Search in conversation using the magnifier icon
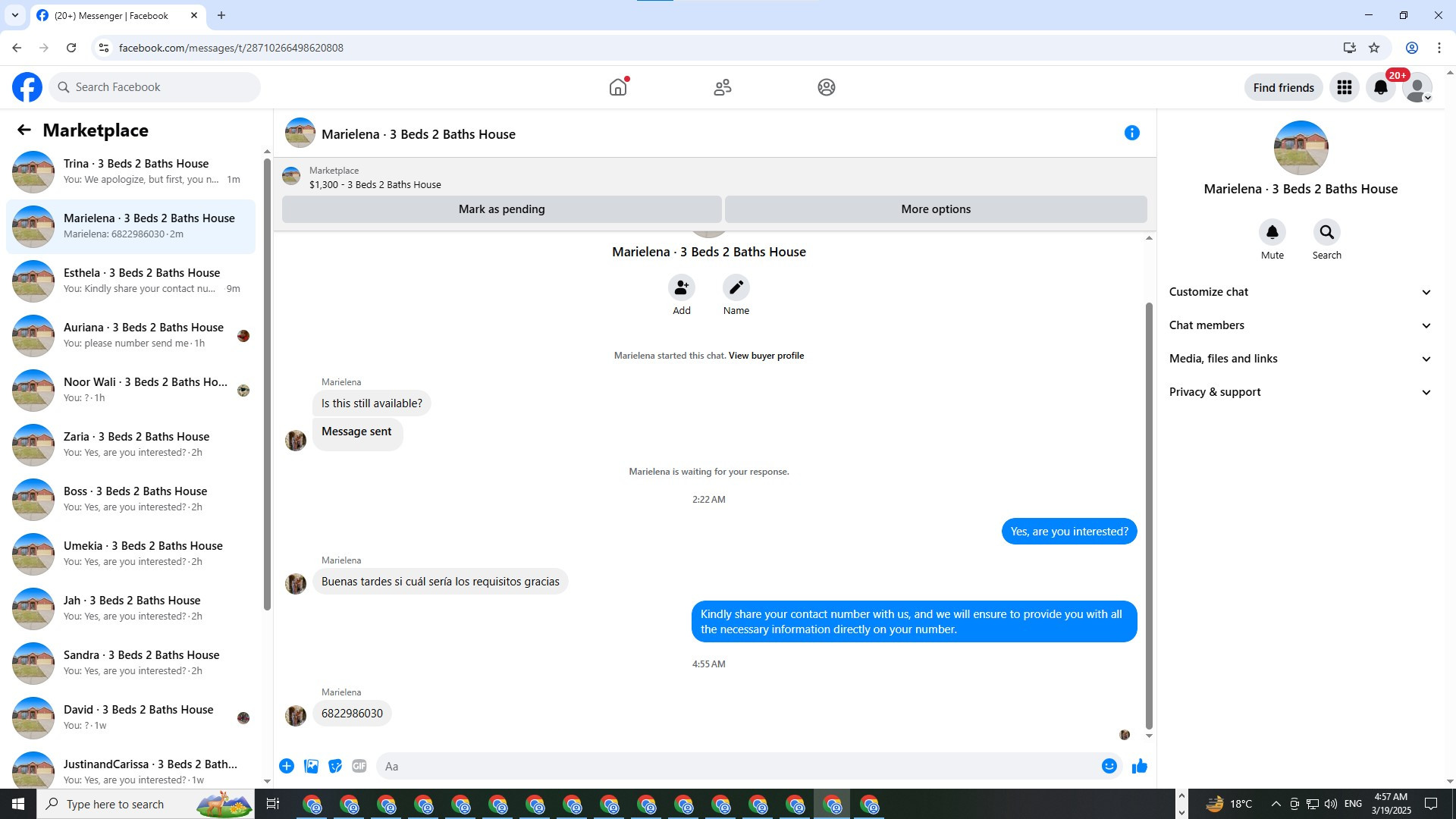 point(1327,232)
